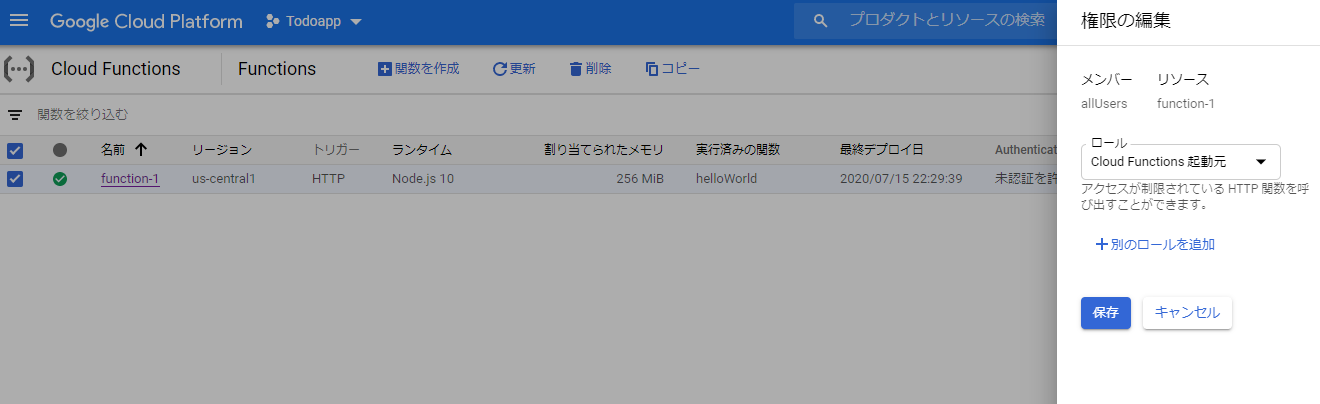
Task: Toggle the select-all header checkbox
Action: (15, 150)
